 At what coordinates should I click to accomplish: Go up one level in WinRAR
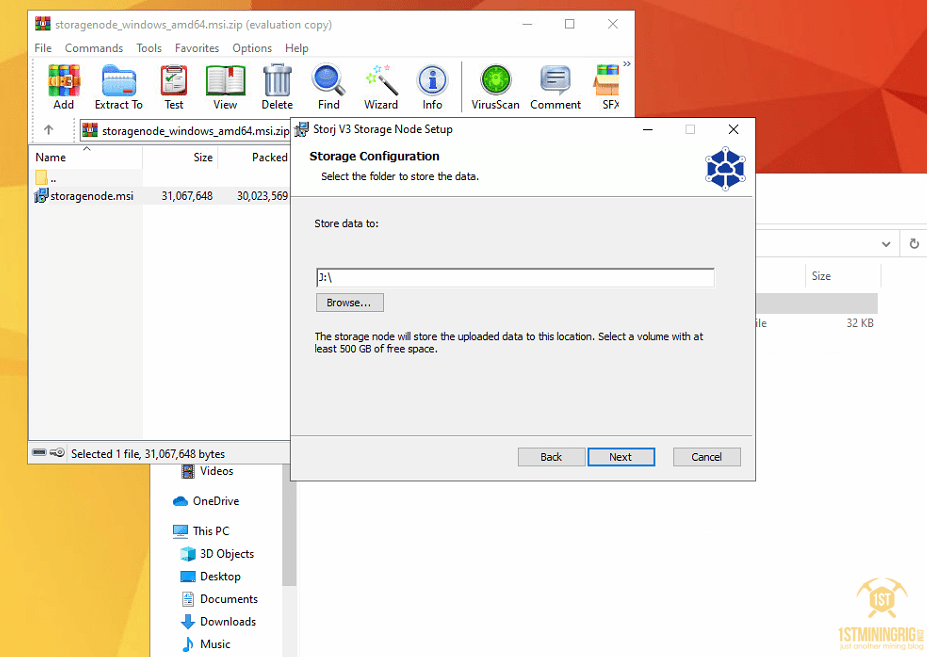click(48, 130)
